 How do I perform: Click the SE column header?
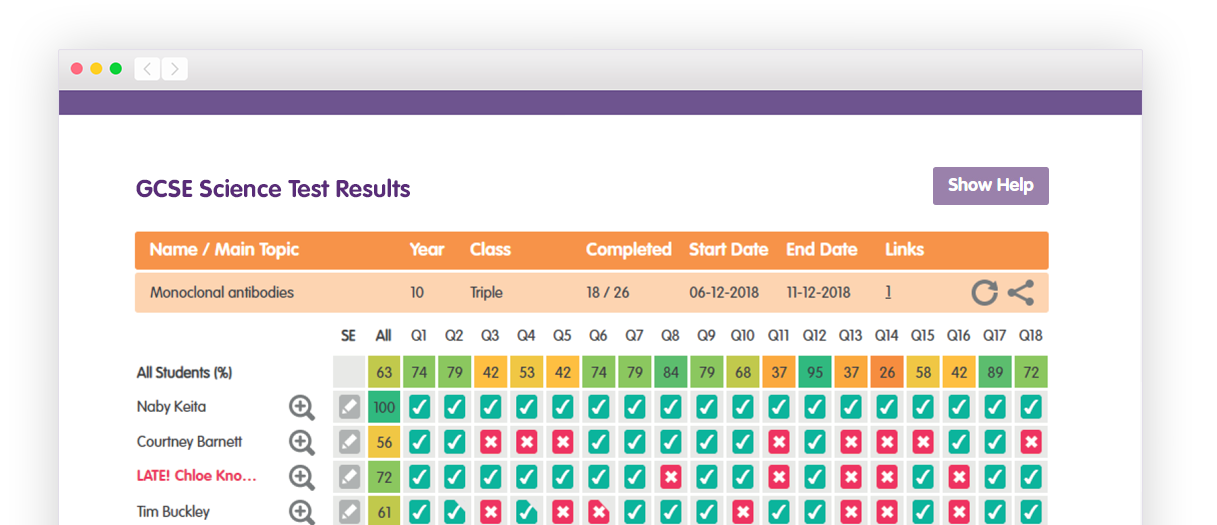[x=348, y=336]
